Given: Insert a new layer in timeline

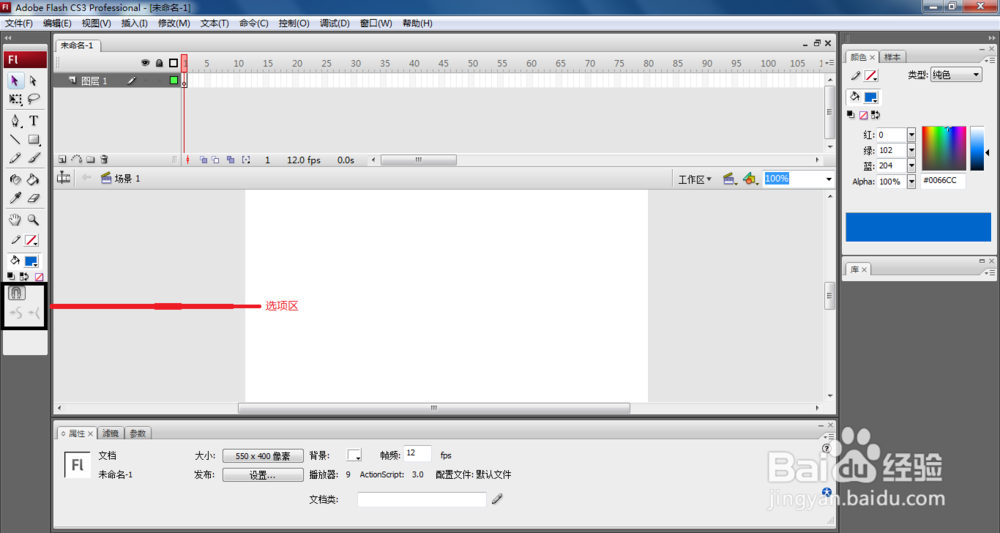Looking at the screenshot, I should tap(62, 159).
